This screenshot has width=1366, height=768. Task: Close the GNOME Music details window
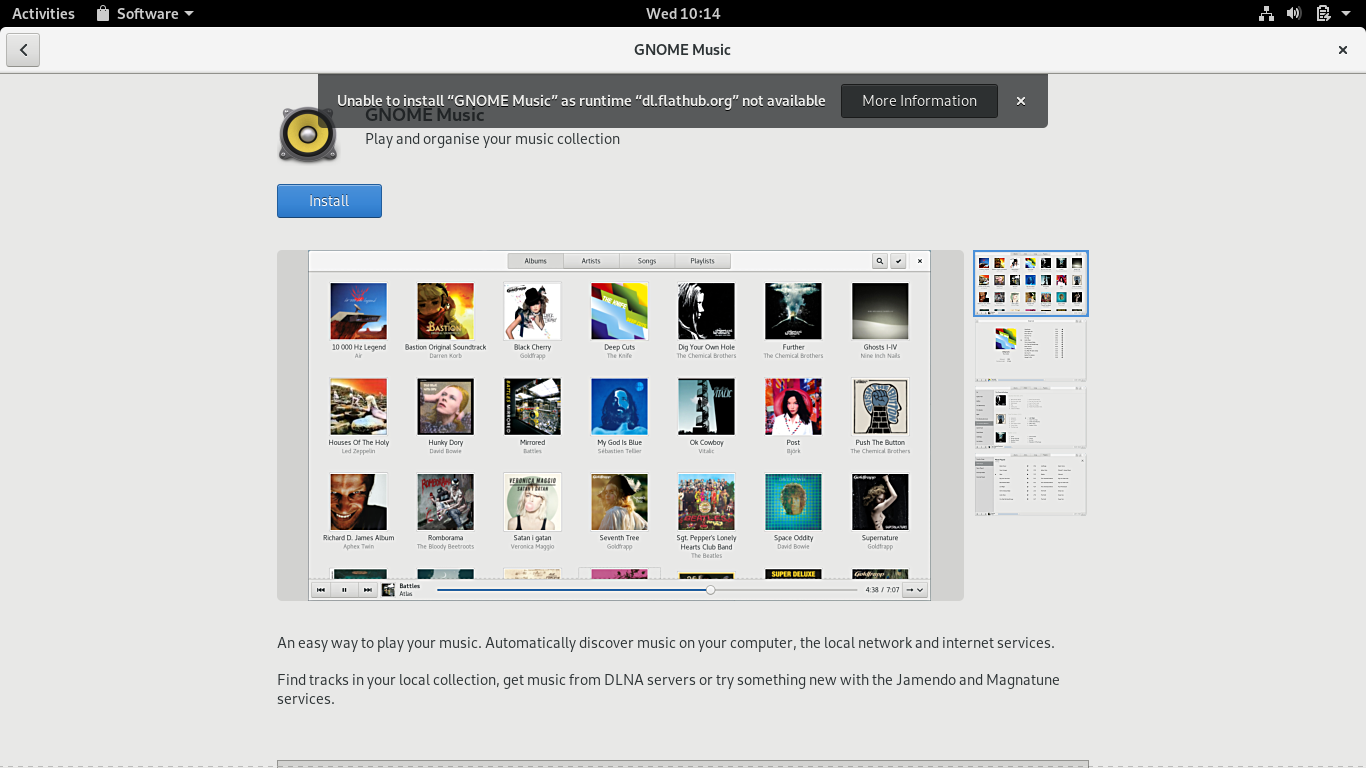(1343, 50)
